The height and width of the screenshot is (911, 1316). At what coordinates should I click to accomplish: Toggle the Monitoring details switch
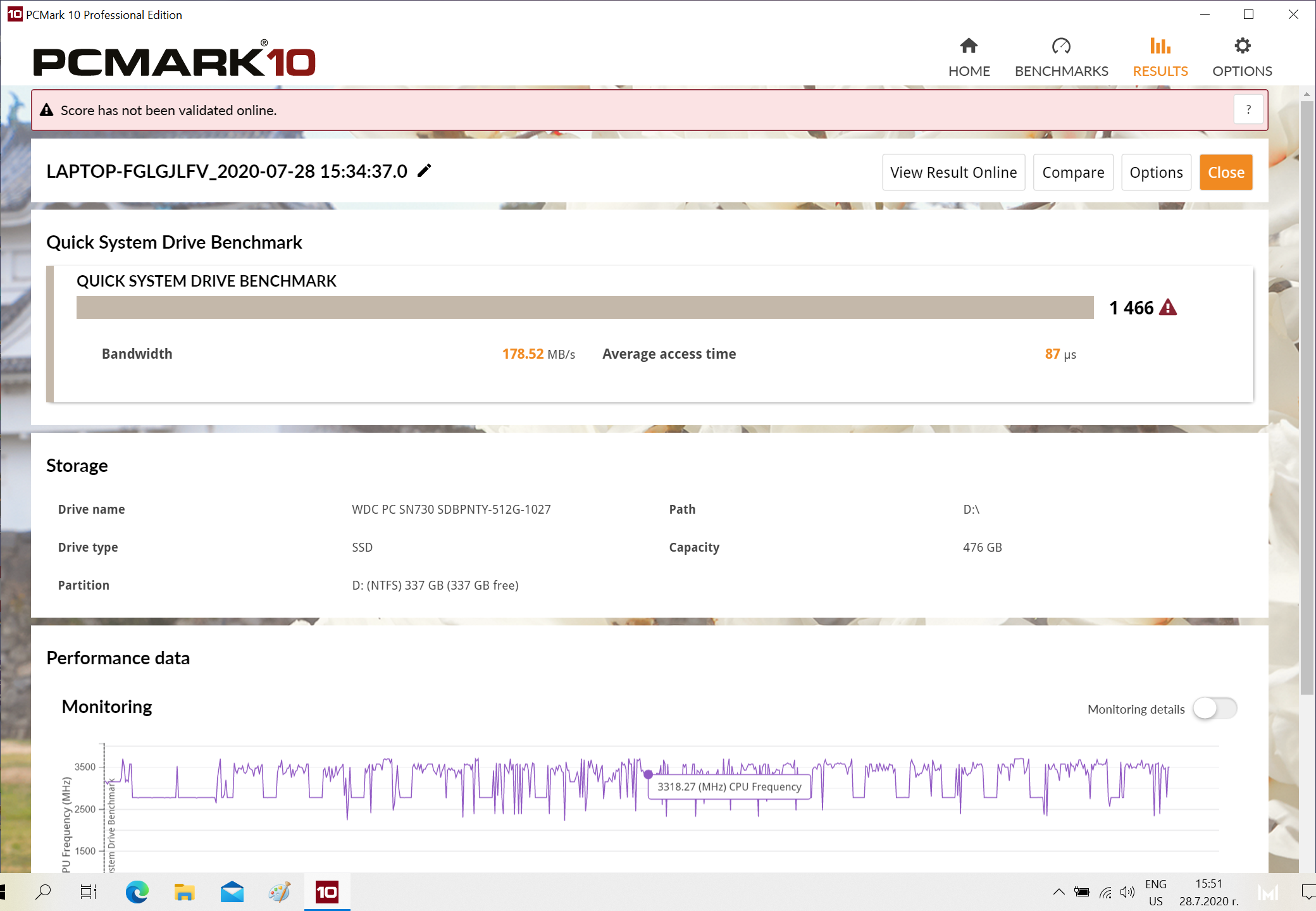(1215, 709)
